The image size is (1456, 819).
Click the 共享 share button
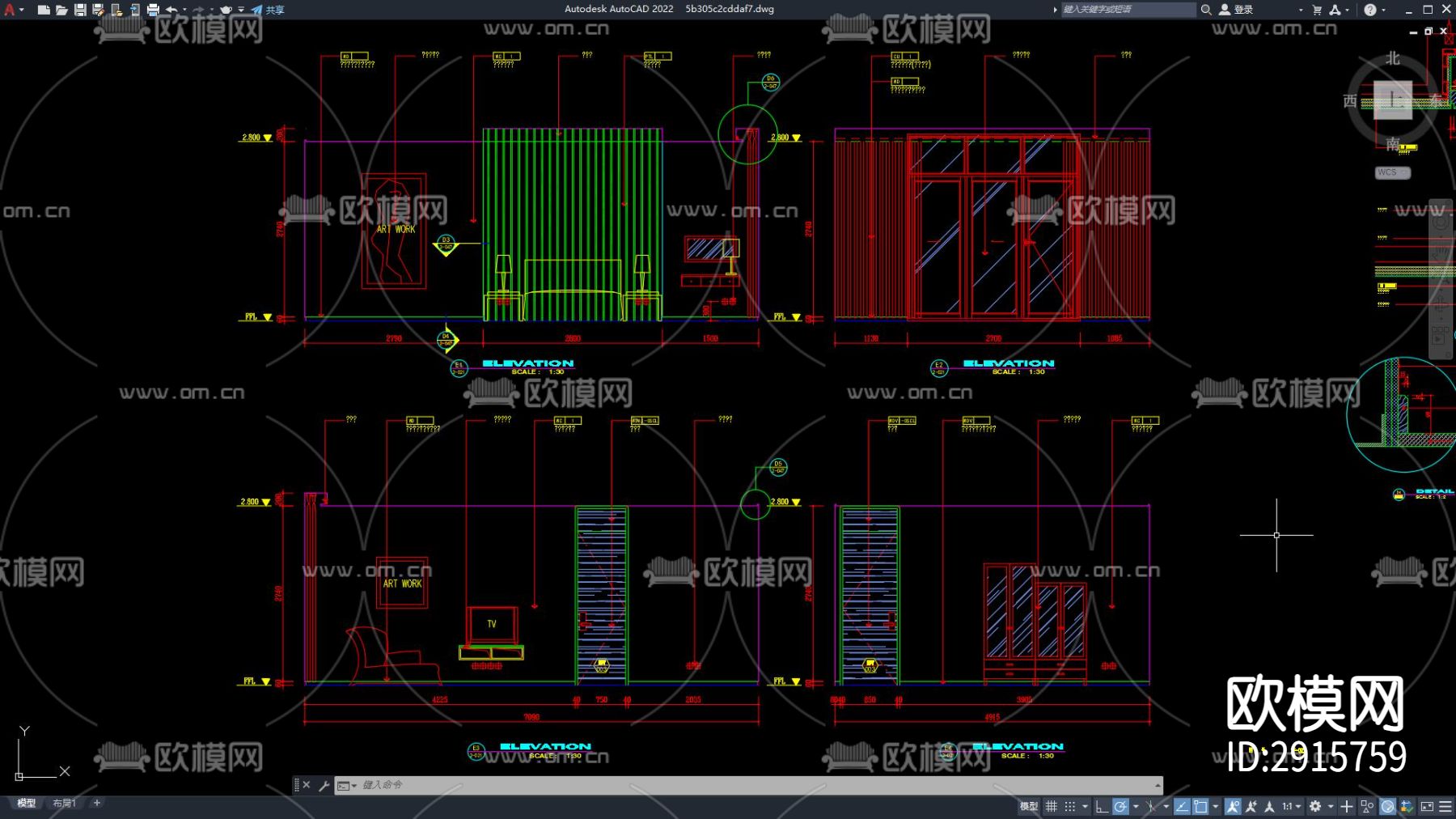coord(268,10)
